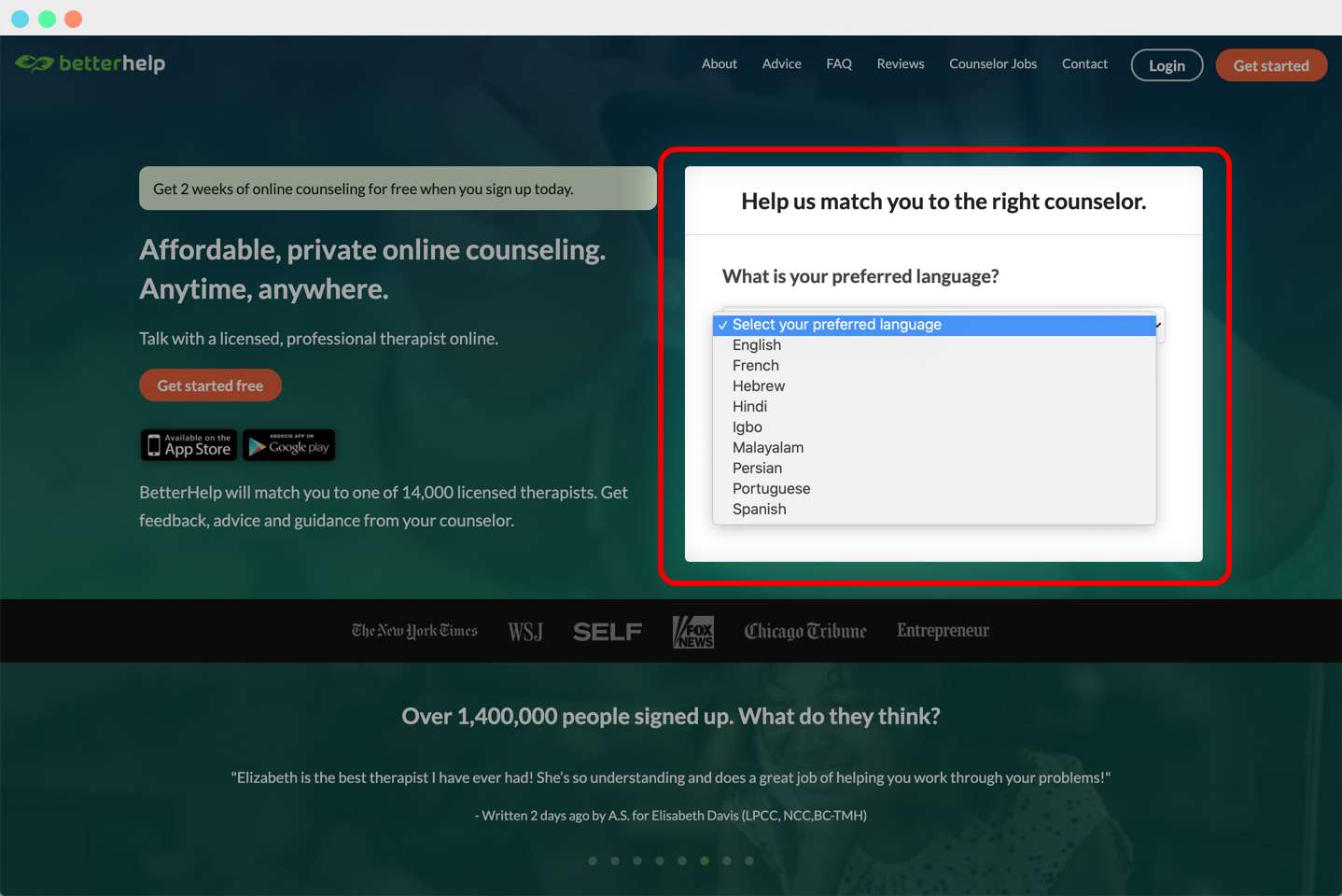Image resolution: width=1342 pixels, height=896 pixels.
Task: Go to the Contact page
Action: pos(1084,63)
